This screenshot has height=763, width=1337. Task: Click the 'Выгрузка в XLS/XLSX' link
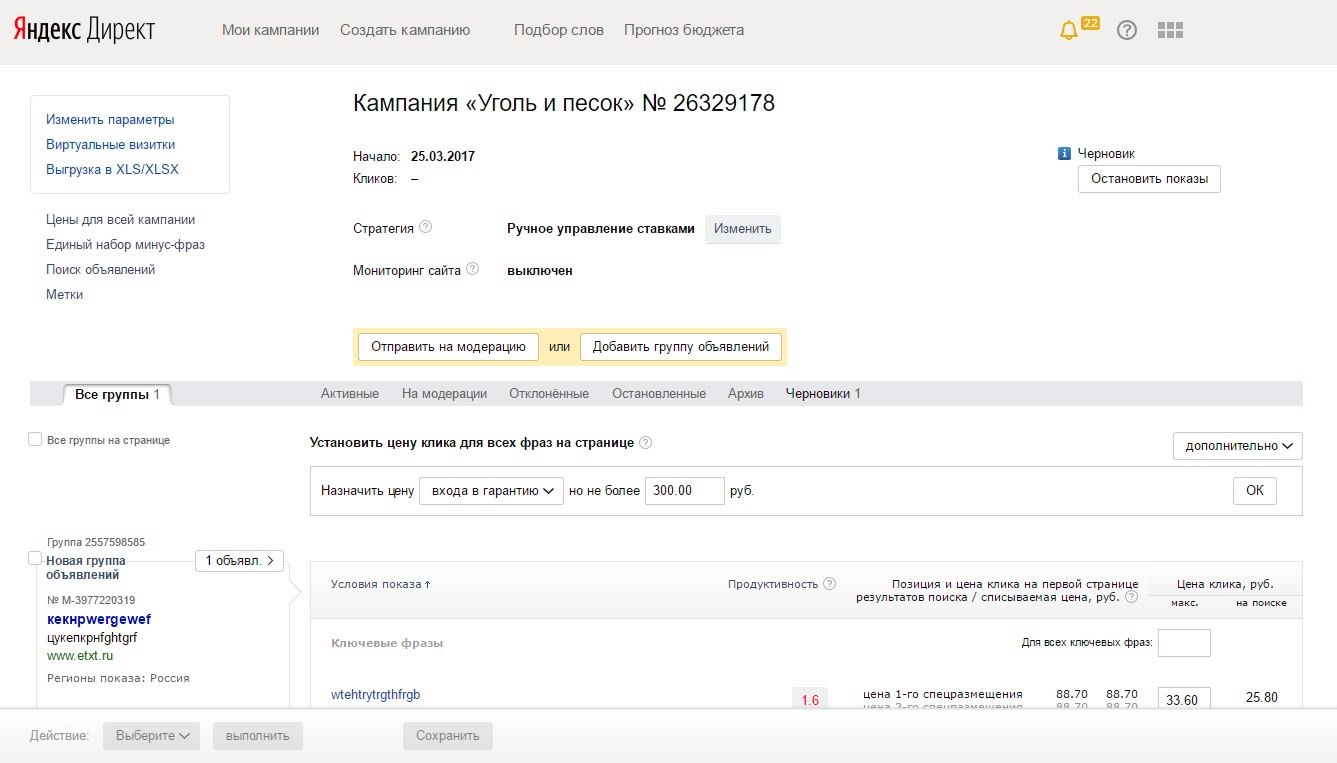coord(112,169)
